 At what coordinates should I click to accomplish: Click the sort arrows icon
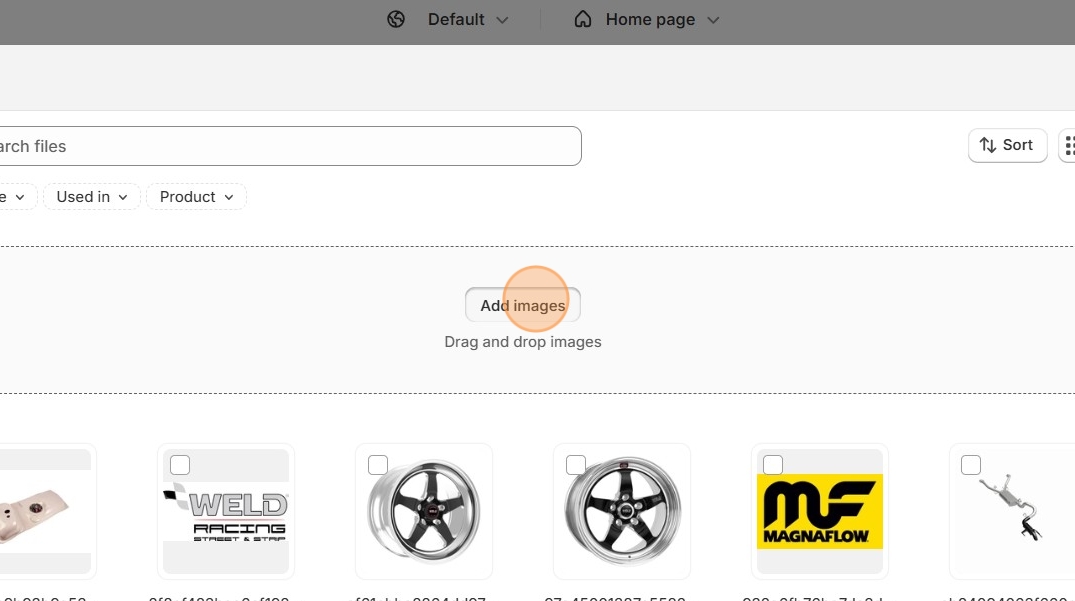coord(987,145)
